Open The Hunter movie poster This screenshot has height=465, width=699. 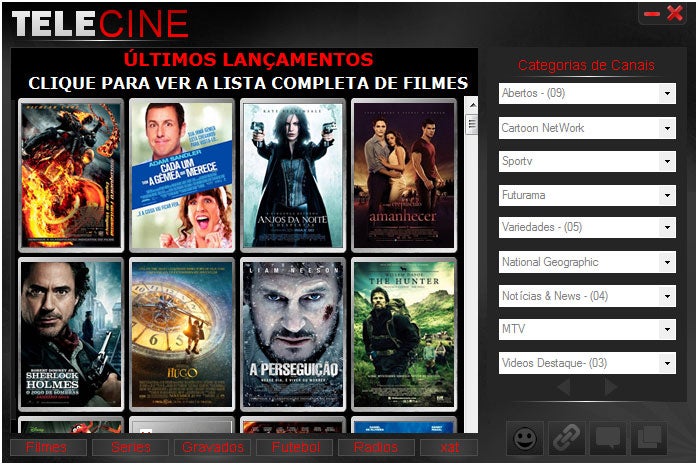[404, 334]
